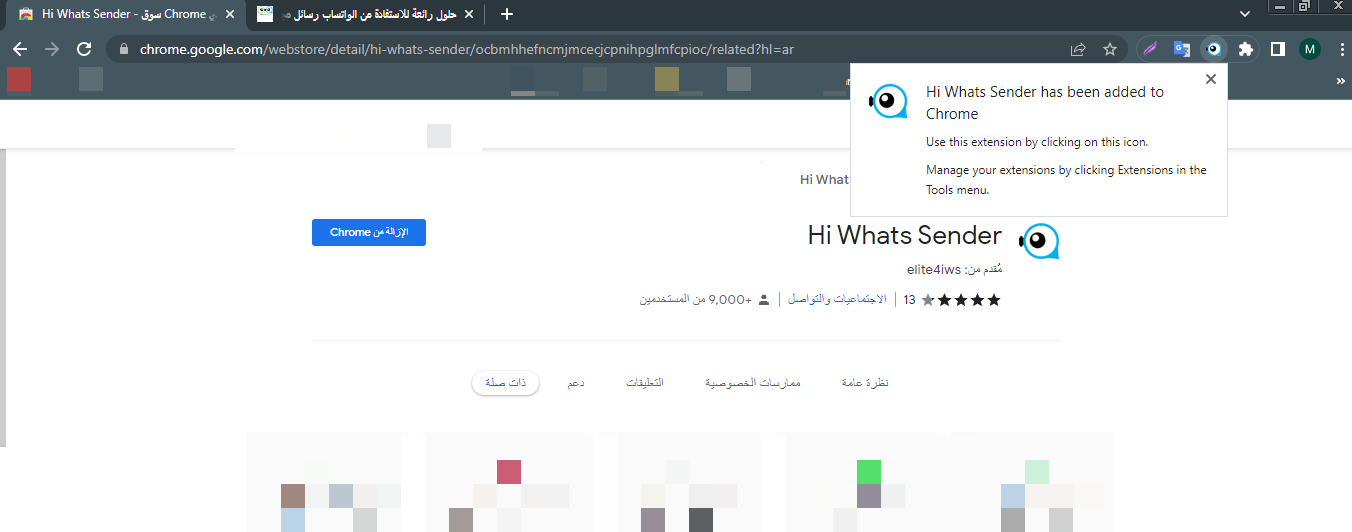
Task: Click the popup Hi Whats Sender icon
Action: pos(888,101)
